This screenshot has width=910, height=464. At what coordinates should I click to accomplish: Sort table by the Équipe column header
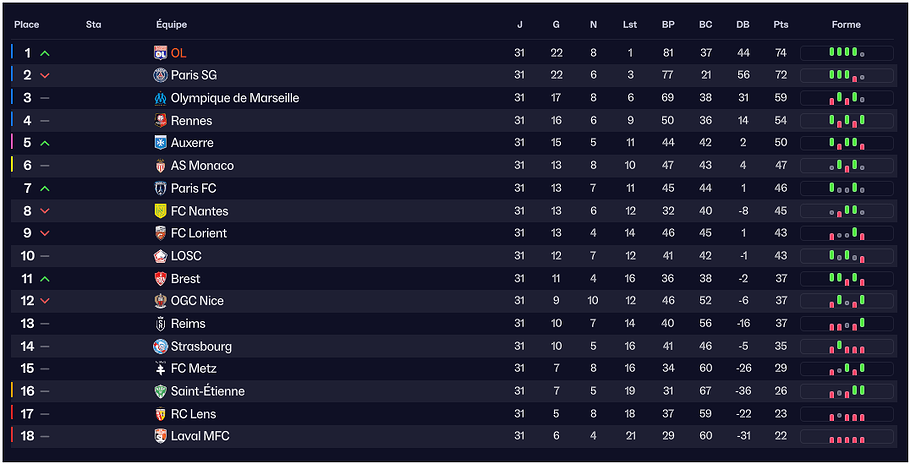click(x=171, y=24)
